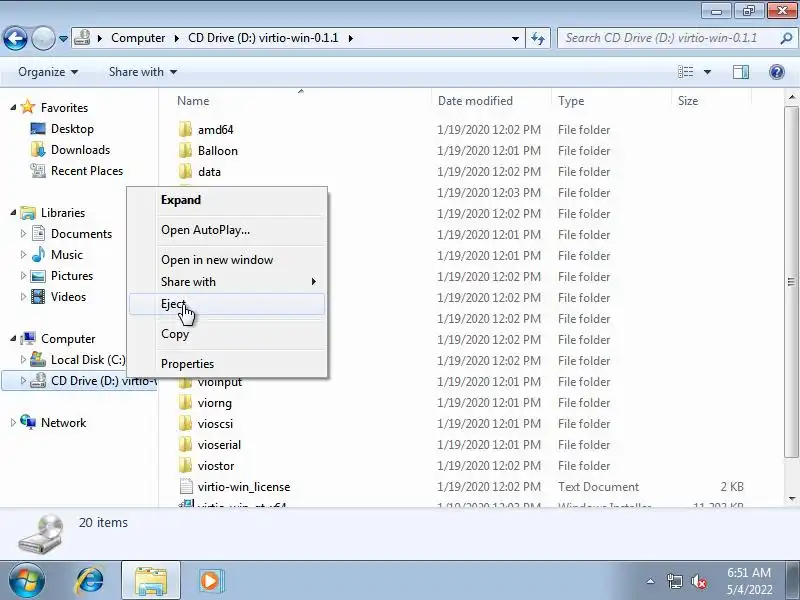Expand the Music library node

pos(23,254)
